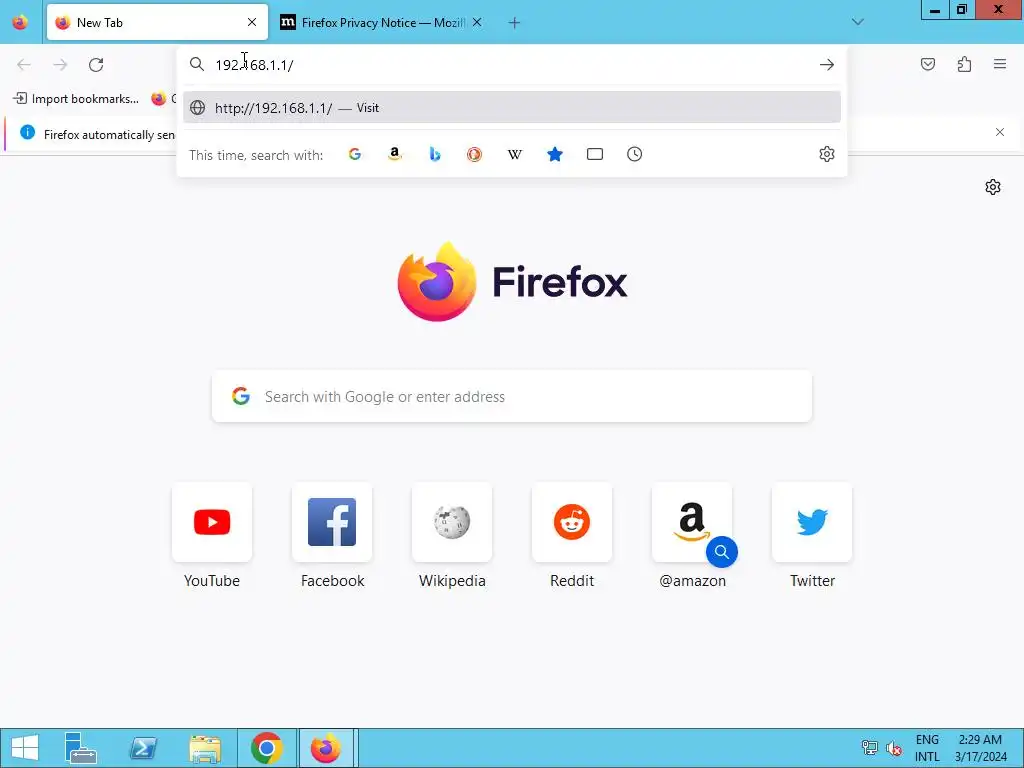Click Import bookmarks button
The height and width of the screenshot is (768, 1024).
click(76, 99)
